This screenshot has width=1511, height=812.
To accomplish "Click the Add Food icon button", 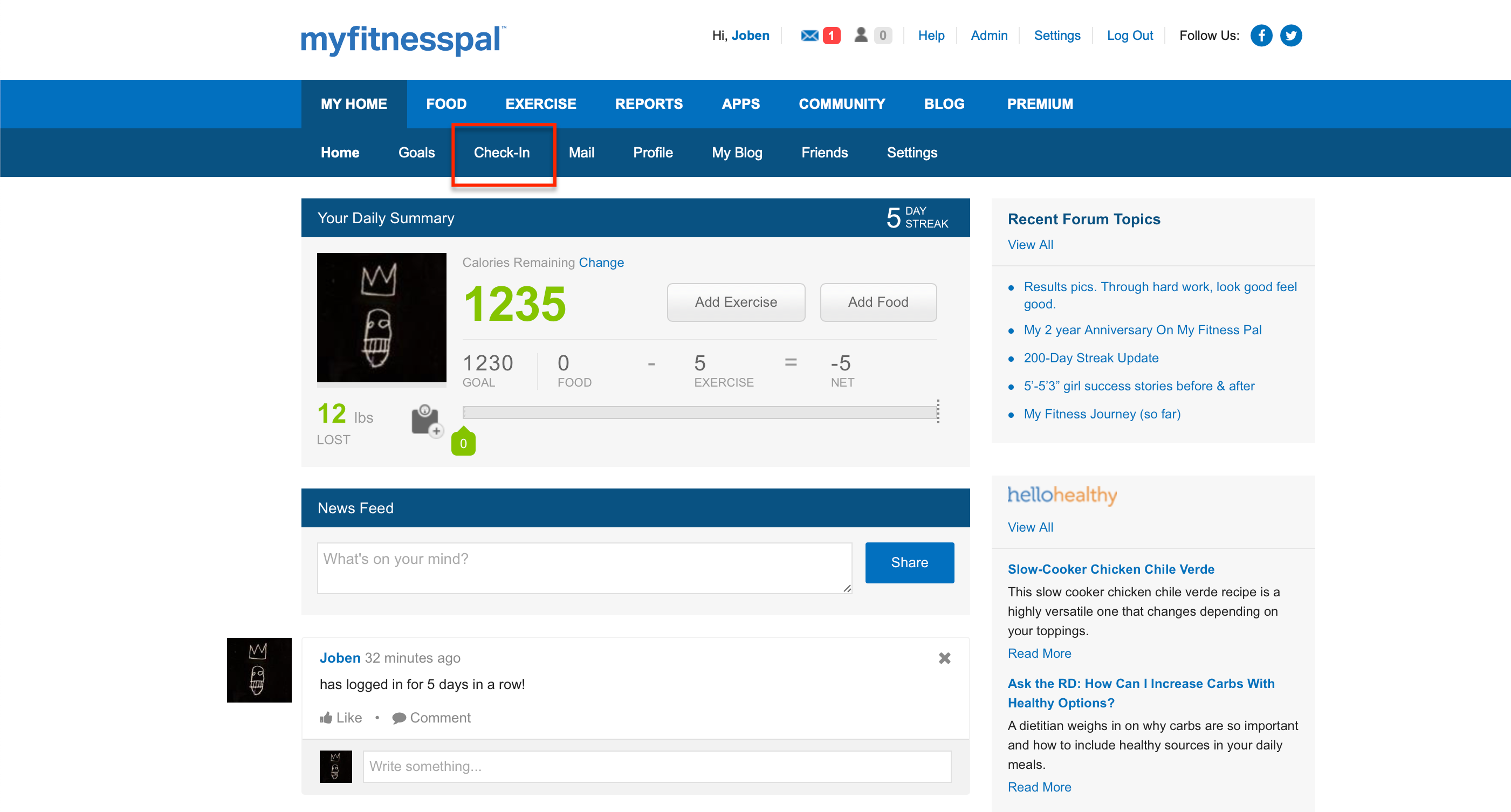I will (x=878, y=302).
